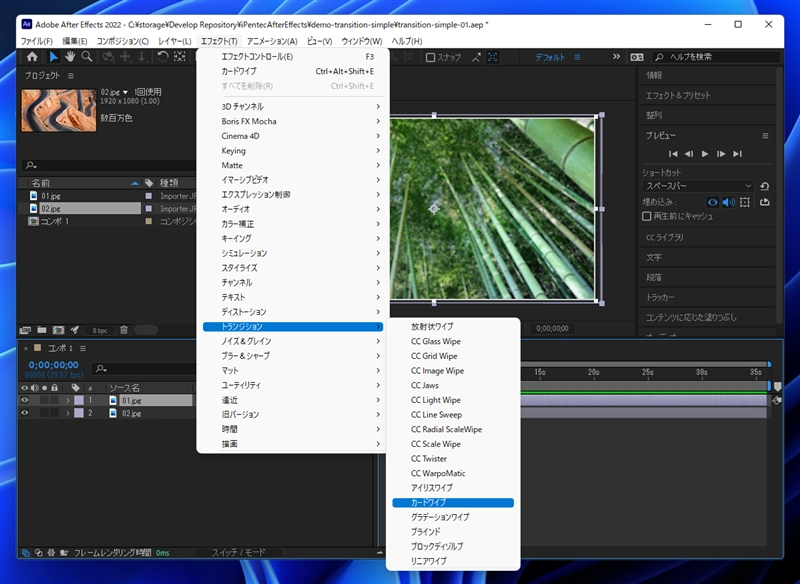
Task: Open the Preview panel menu icon
Action: click(765, 136)
